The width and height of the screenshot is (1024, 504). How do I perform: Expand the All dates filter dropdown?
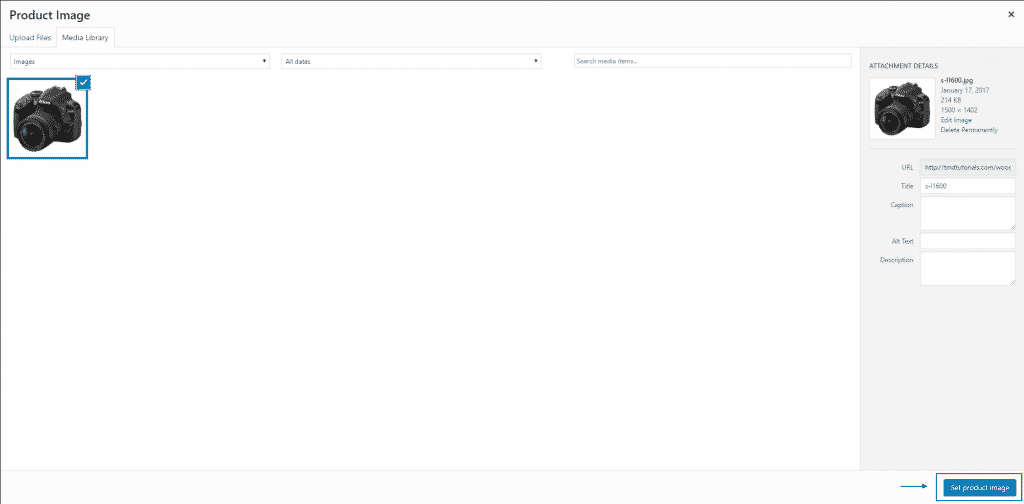coord(411,61)
